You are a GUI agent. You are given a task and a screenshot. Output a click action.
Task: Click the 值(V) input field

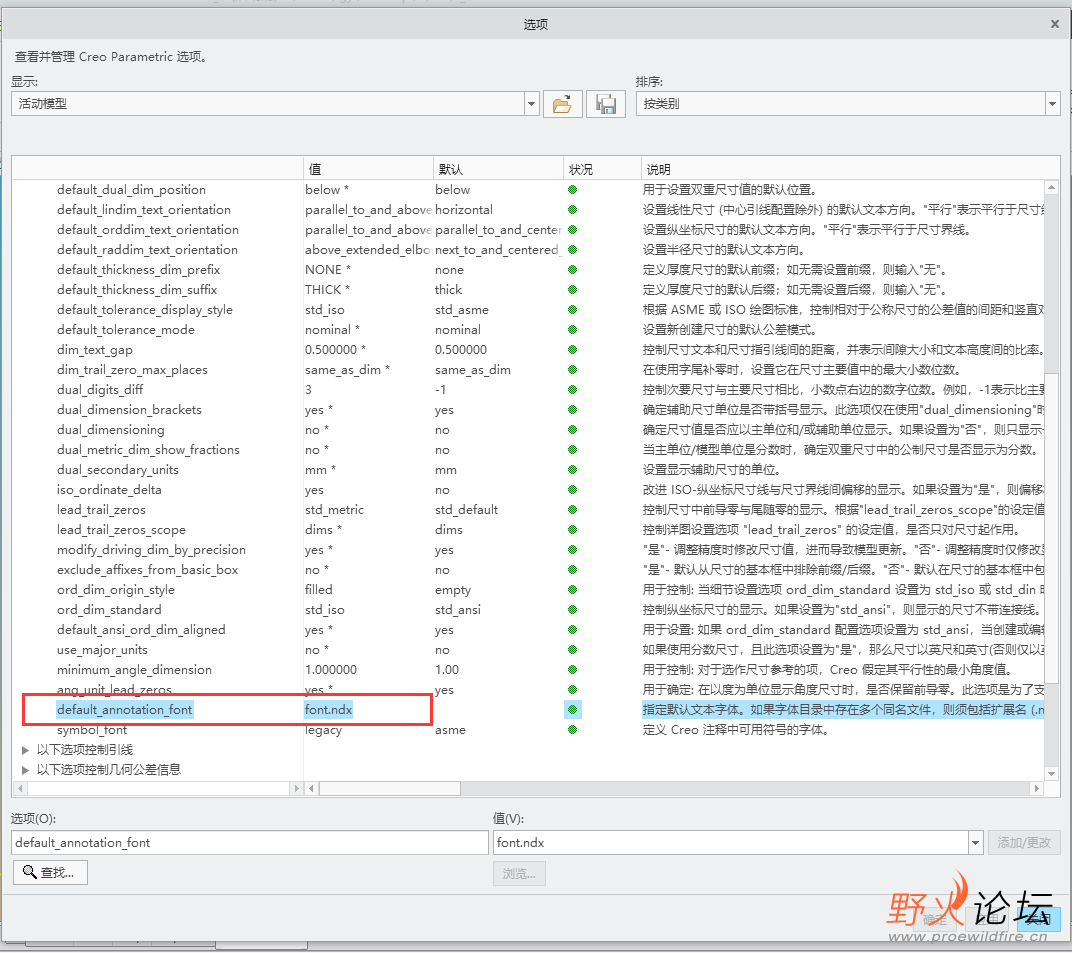pos(731,843)
